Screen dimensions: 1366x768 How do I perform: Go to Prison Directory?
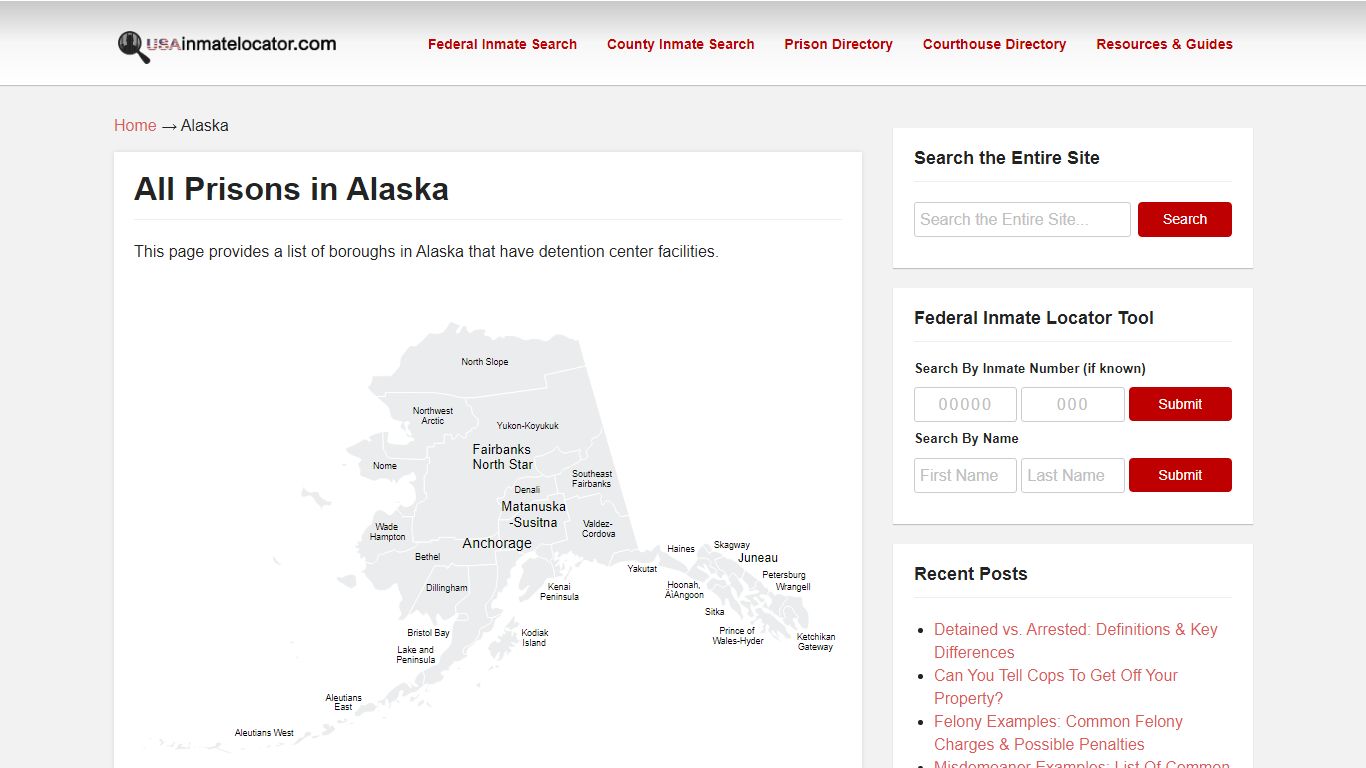pos(838,44)
